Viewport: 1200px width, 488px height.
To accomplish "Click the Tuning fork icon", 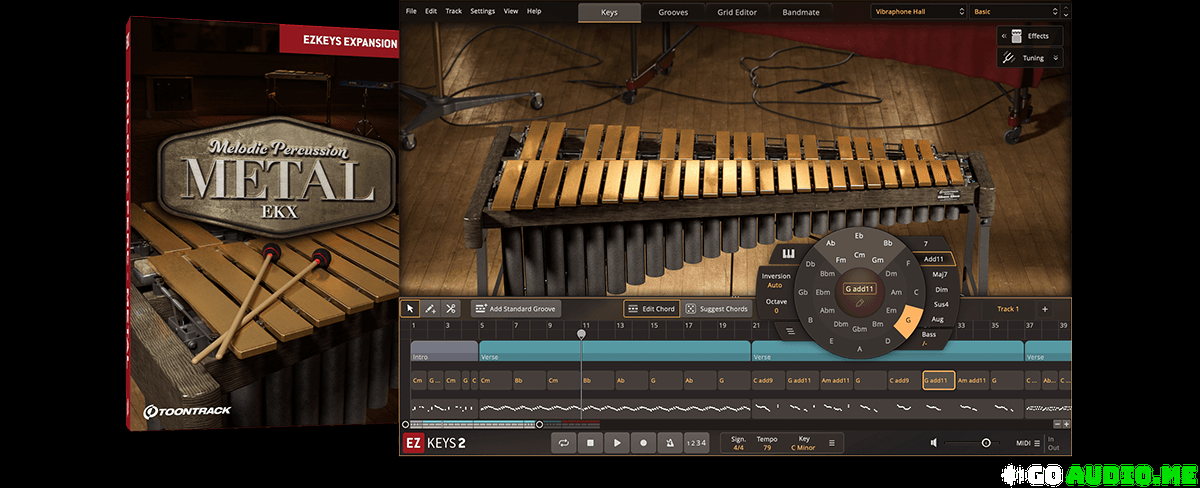I will pyautogui.click(x=1010, y=58).
